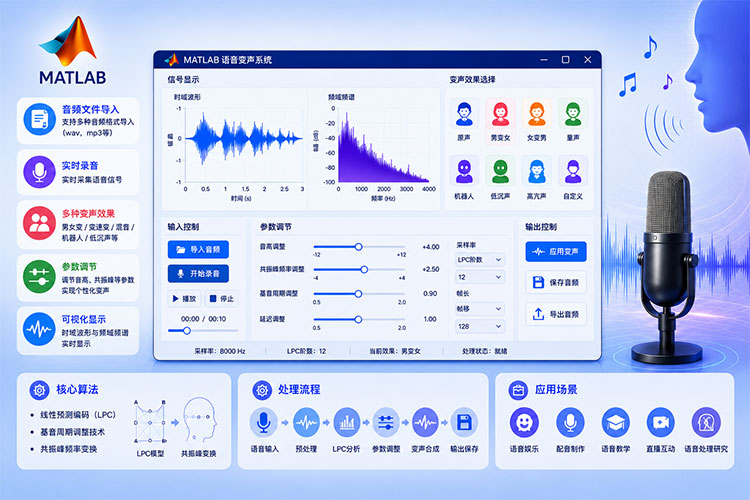
Task: Click the 时域波形 time-domain waveform plot
Action: tap(243, 144)
